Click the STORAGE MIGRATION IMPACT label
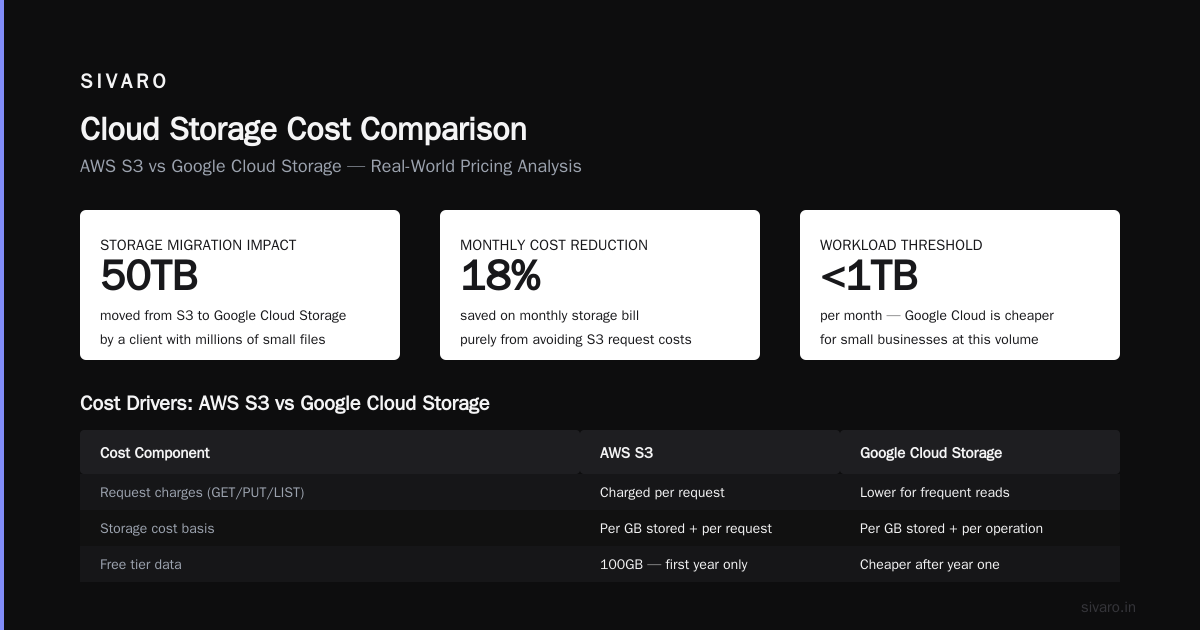 click(198, 245)
